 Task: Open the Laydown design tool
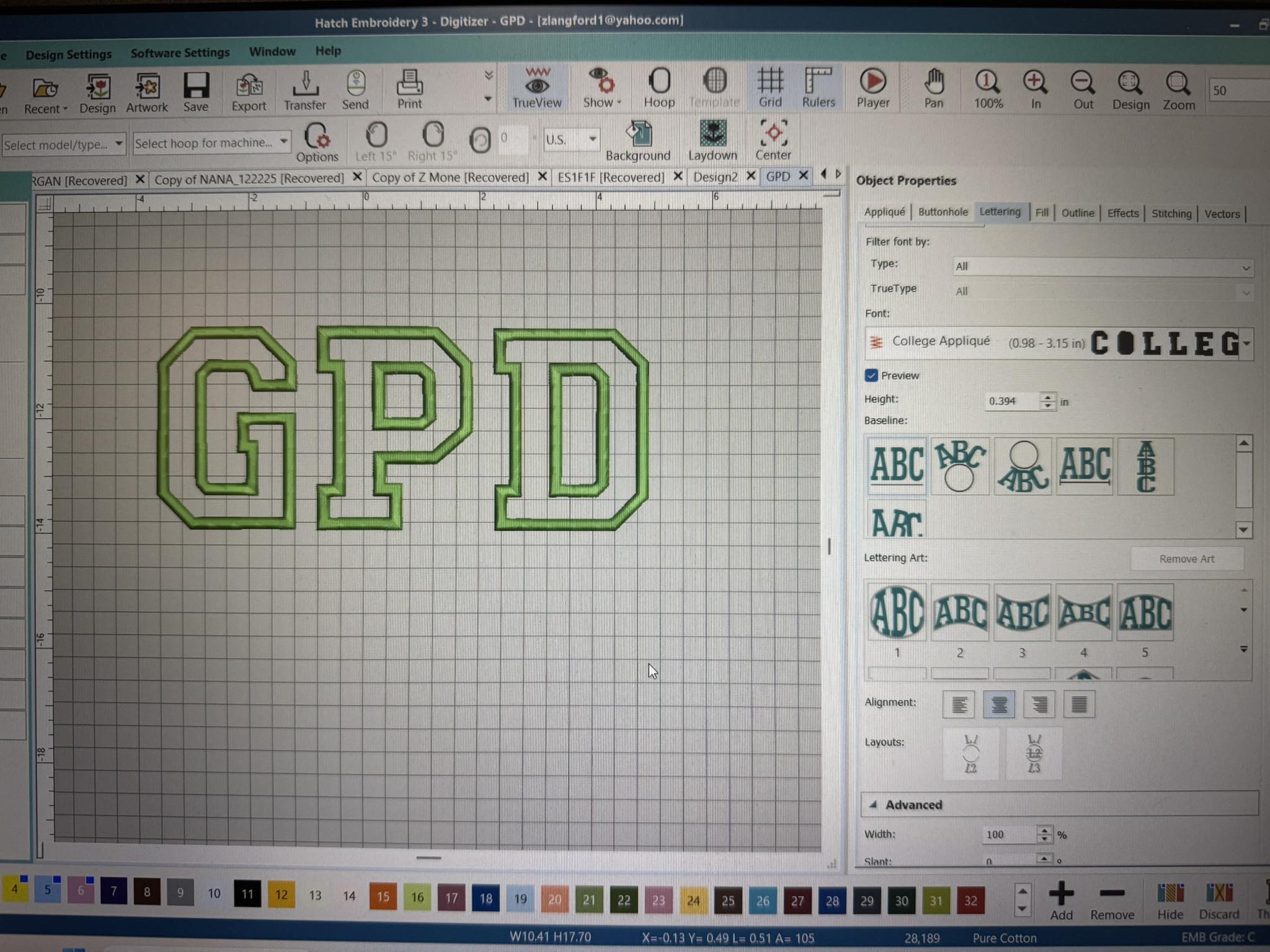click(713, 141)
